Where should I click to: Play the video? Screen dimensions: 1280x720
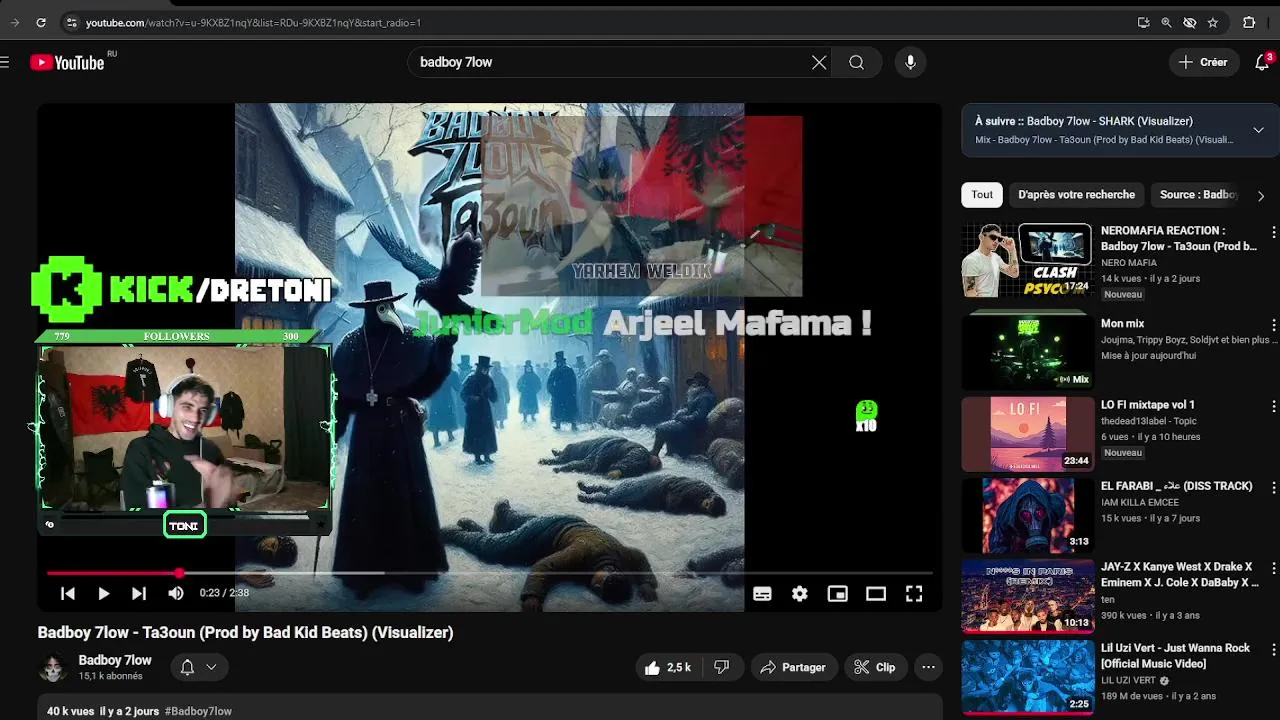103,593
